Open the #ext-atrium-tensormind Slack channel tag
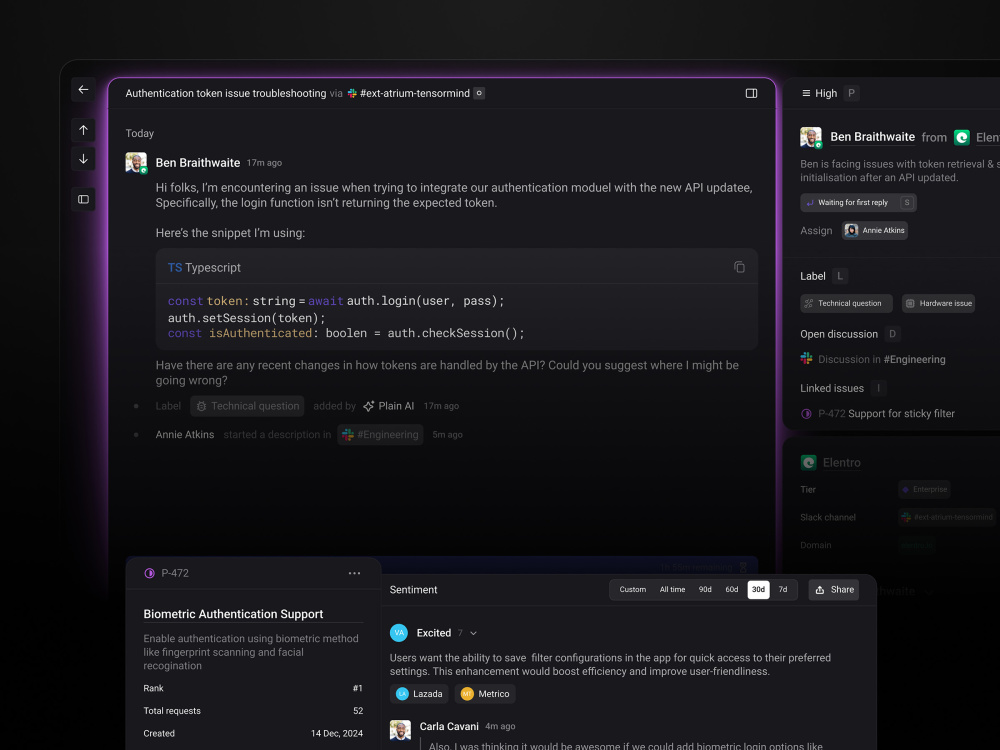Viewport: 1000px width, 750px height. click(x=947, y=517)
